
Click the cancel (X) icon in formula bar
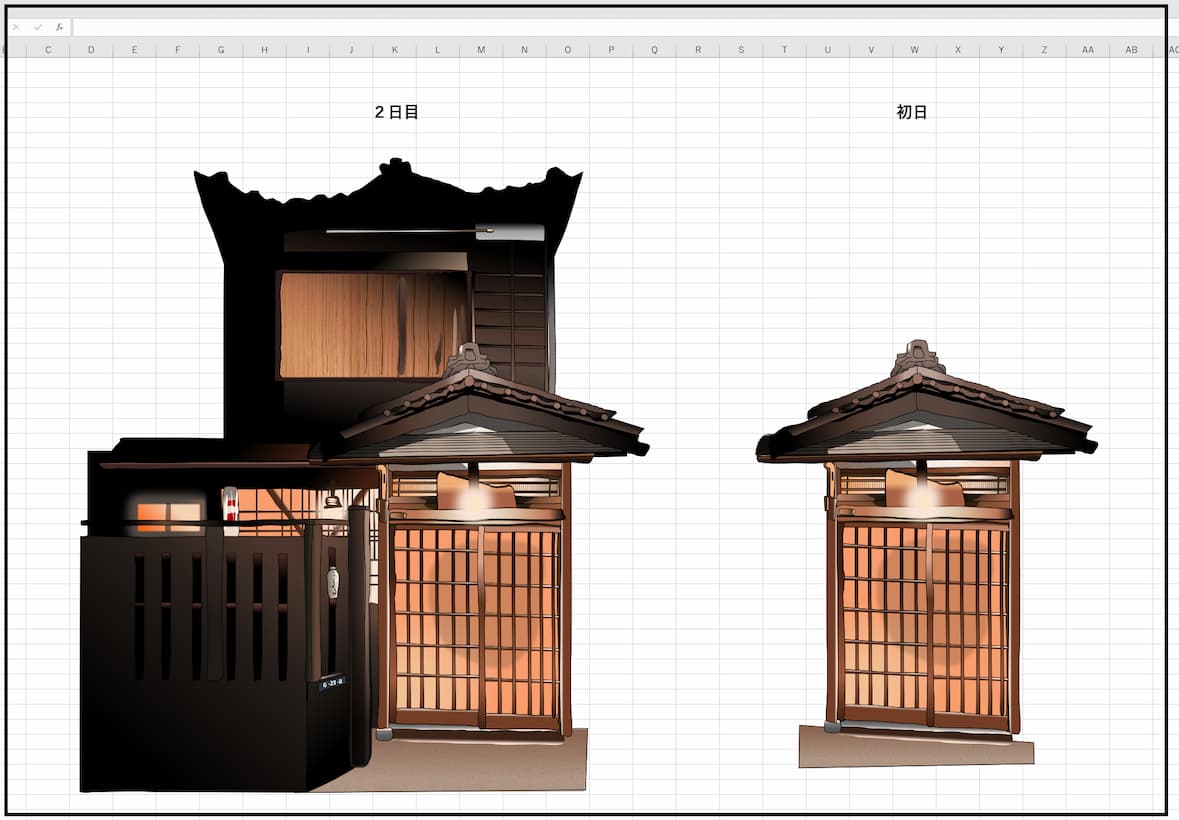pyautogui.click(x=16, y=28)
